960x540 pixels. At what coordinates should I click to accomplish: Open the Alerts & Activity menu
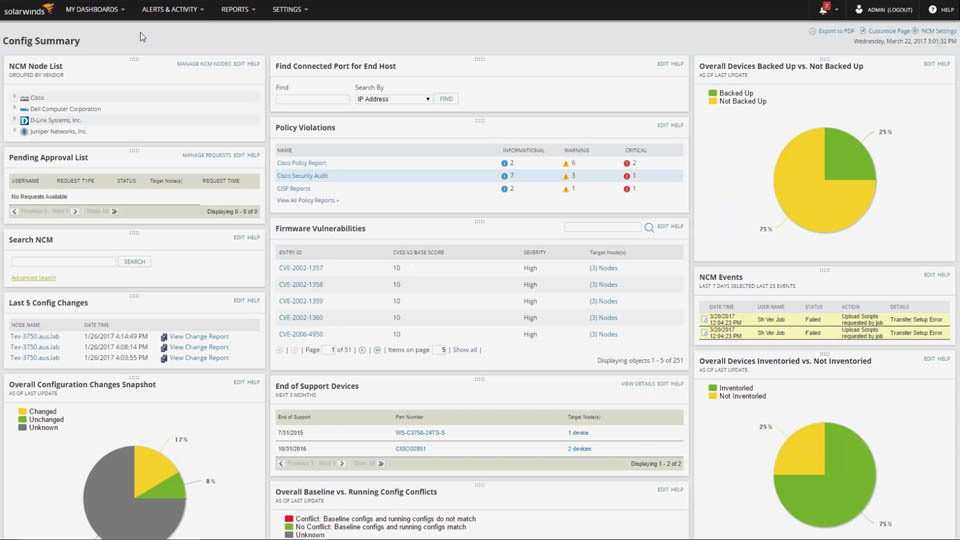click(x=173, y=9)
